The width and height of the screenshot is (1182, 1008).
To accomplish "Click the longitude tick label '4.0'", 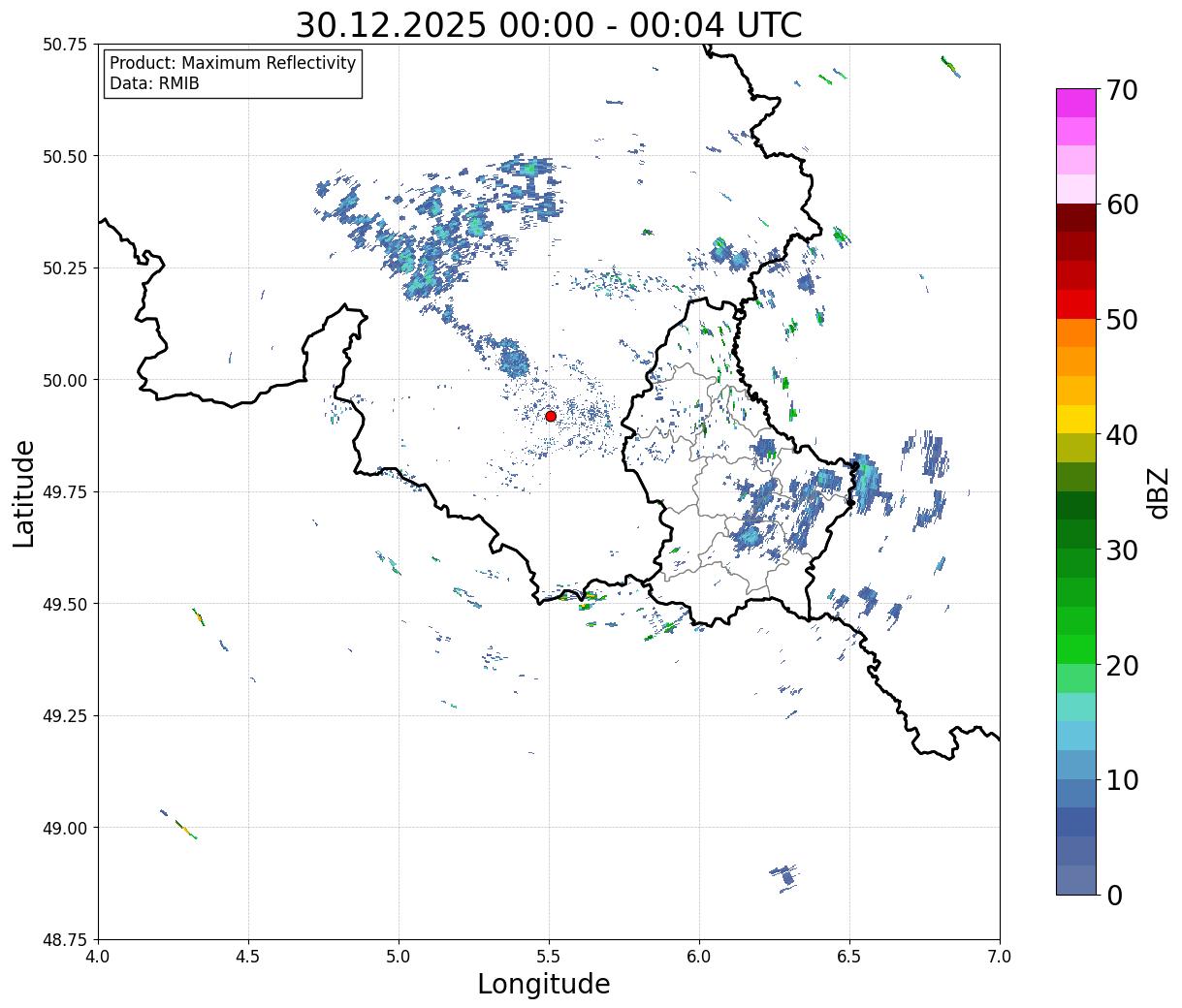I will pos(98,957).
